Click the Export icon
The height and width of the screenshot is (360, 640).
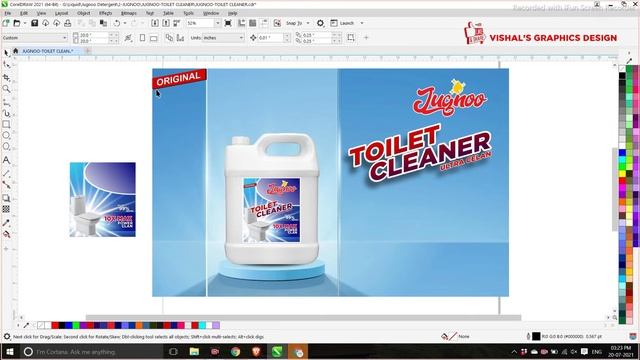[x=166, y=23]
